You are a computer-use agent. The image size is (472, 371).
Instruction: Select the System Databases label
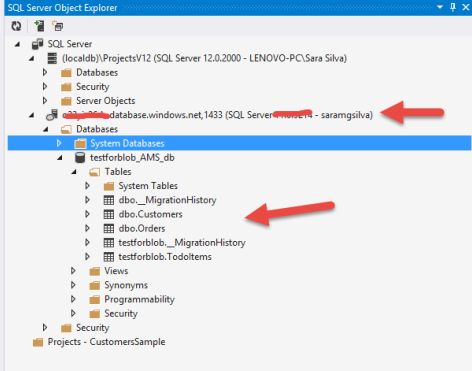click(127, 144)
